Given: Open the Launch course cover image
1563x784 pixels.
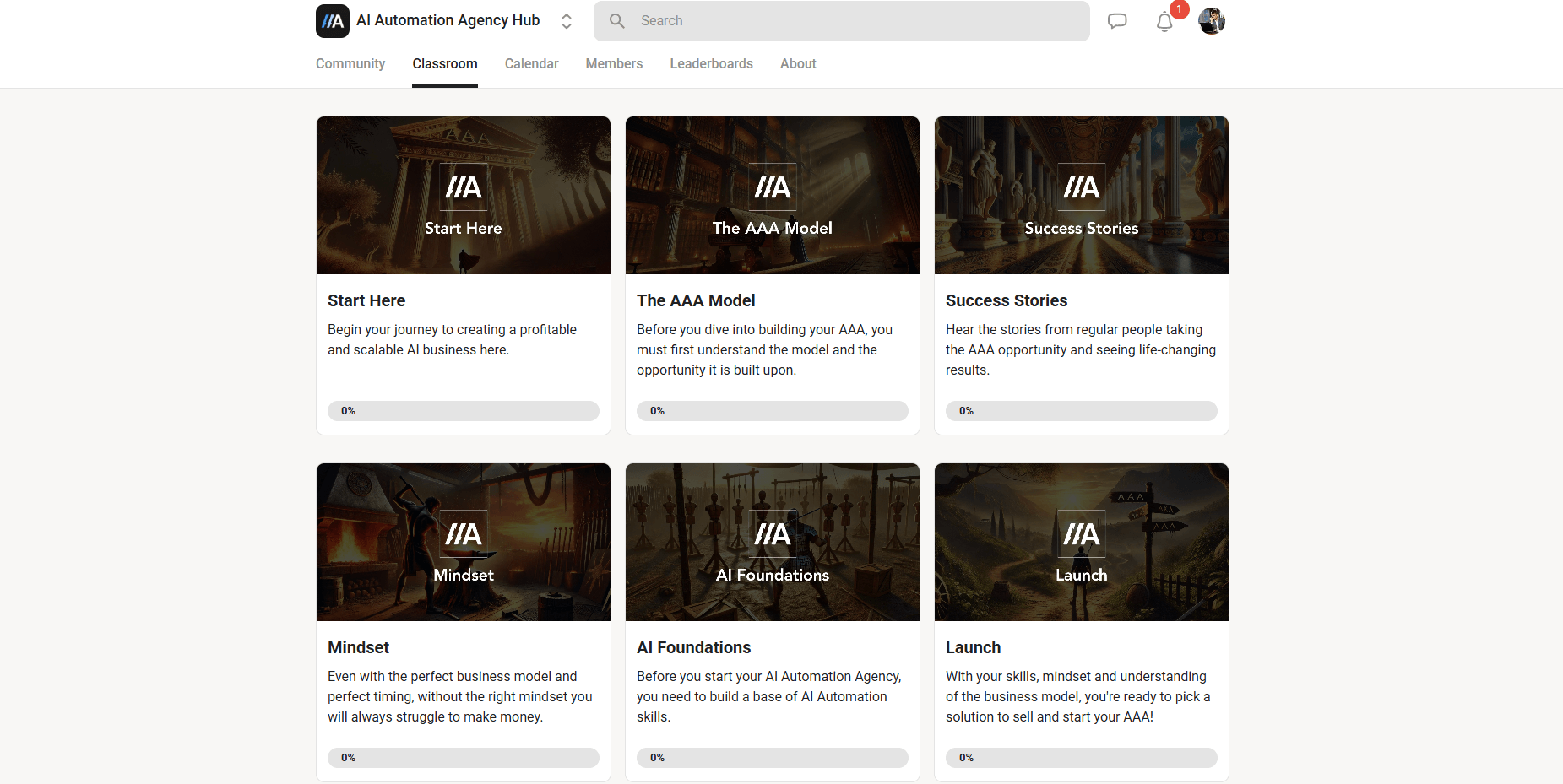Looking at the screenshot, I should pyautogui.click(x=1081, y=542).
